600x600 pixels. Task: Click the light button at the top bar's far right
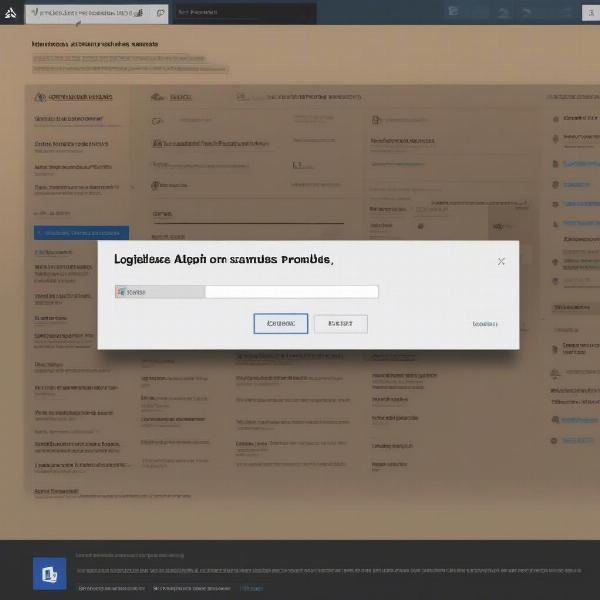tap(591, 13)
